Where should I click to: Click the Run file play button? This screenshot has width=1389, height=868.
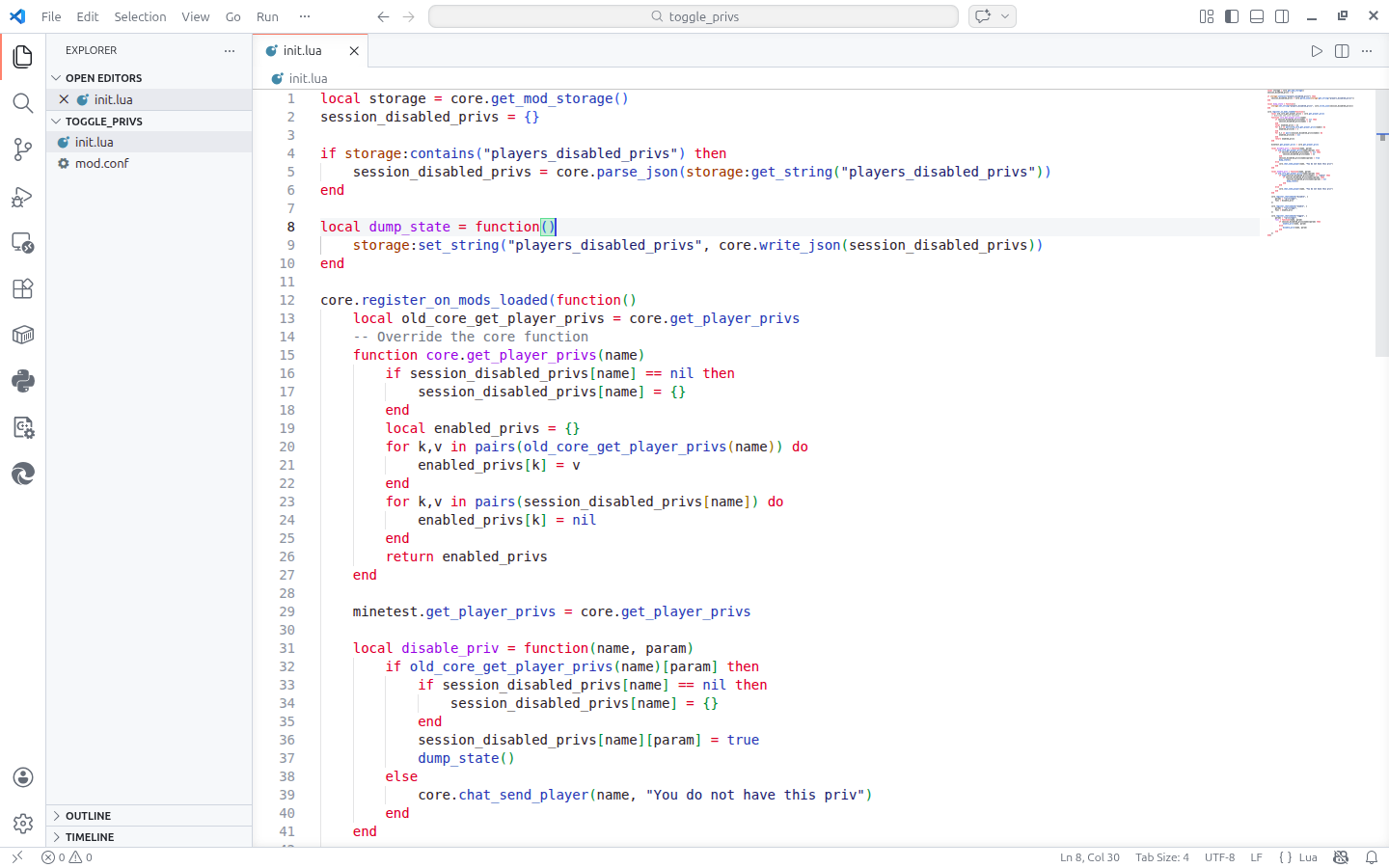(1317, 51)
